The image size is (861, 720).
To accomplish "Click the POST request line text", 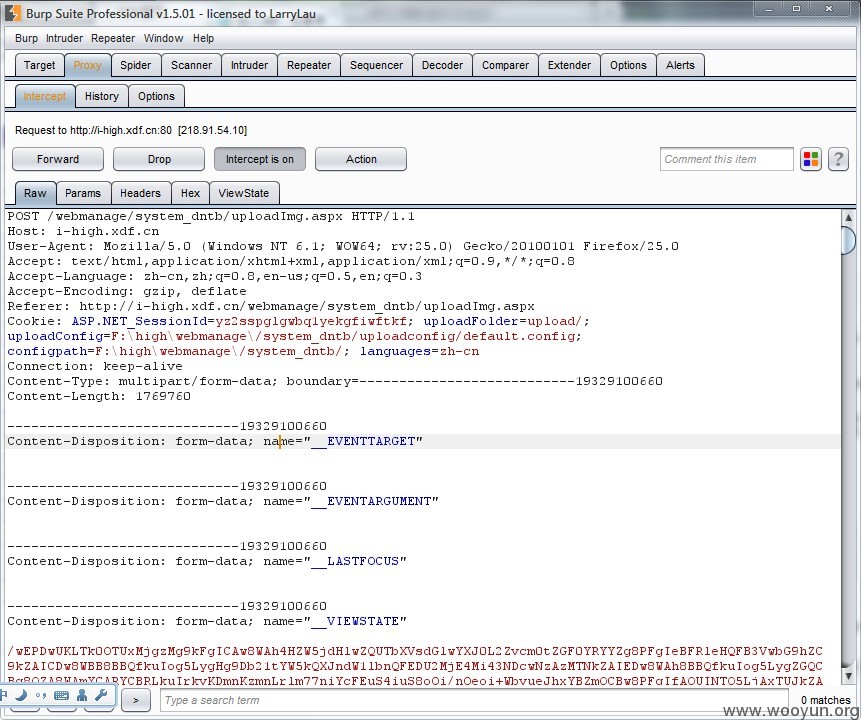I will tap(211, 216).
